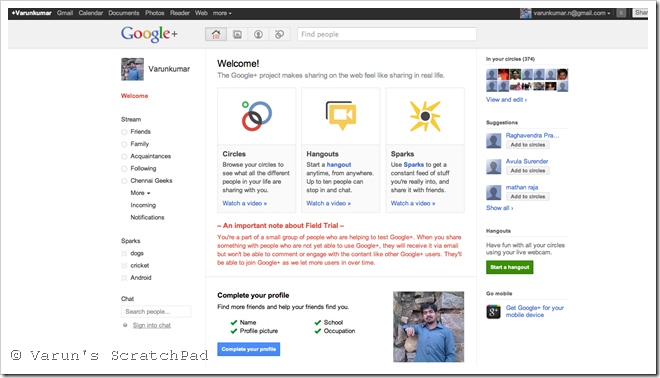The width and height of the screenshot is (660, 378).
Task: Click Sign into chat link
Action: [x=152, y=325]
